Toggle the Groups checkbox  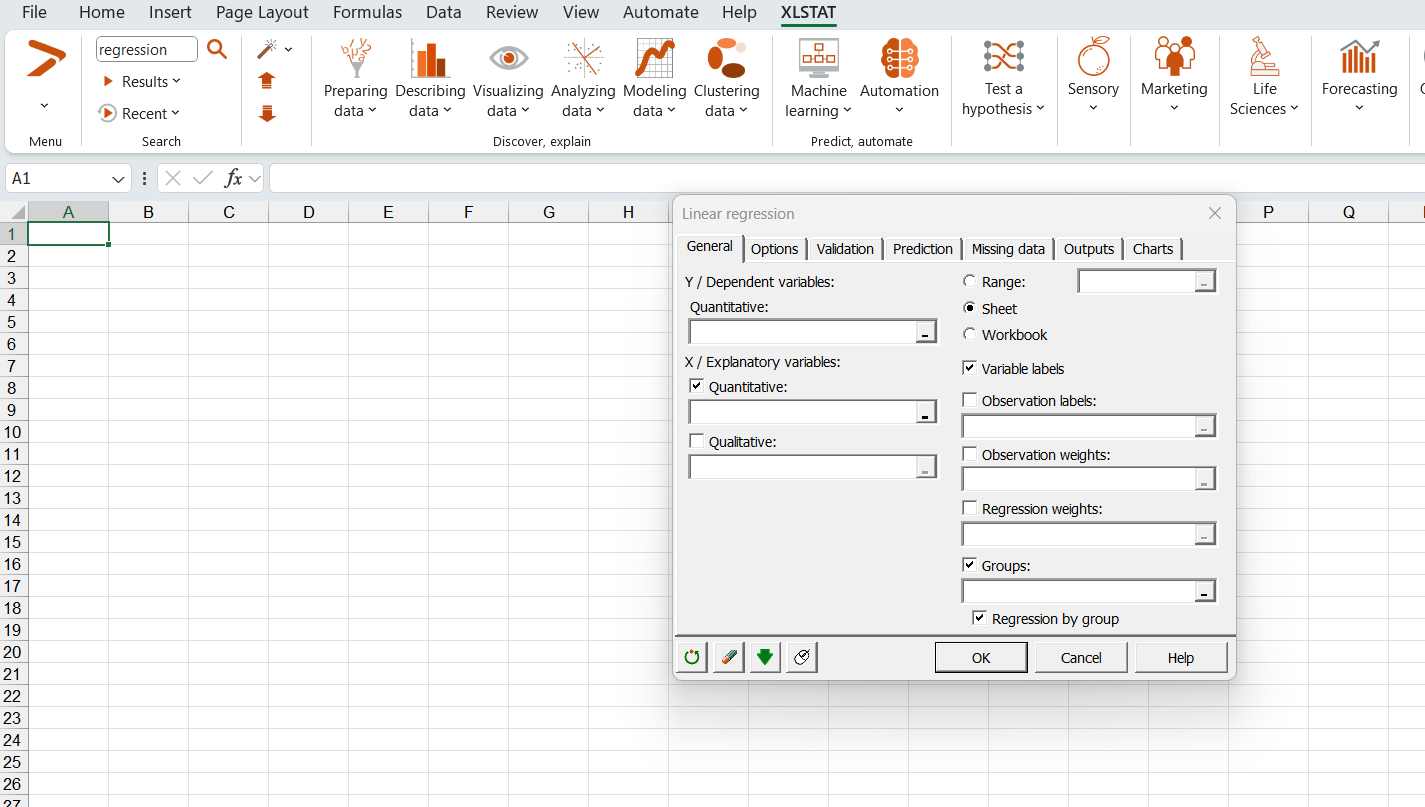coord(969,565)
